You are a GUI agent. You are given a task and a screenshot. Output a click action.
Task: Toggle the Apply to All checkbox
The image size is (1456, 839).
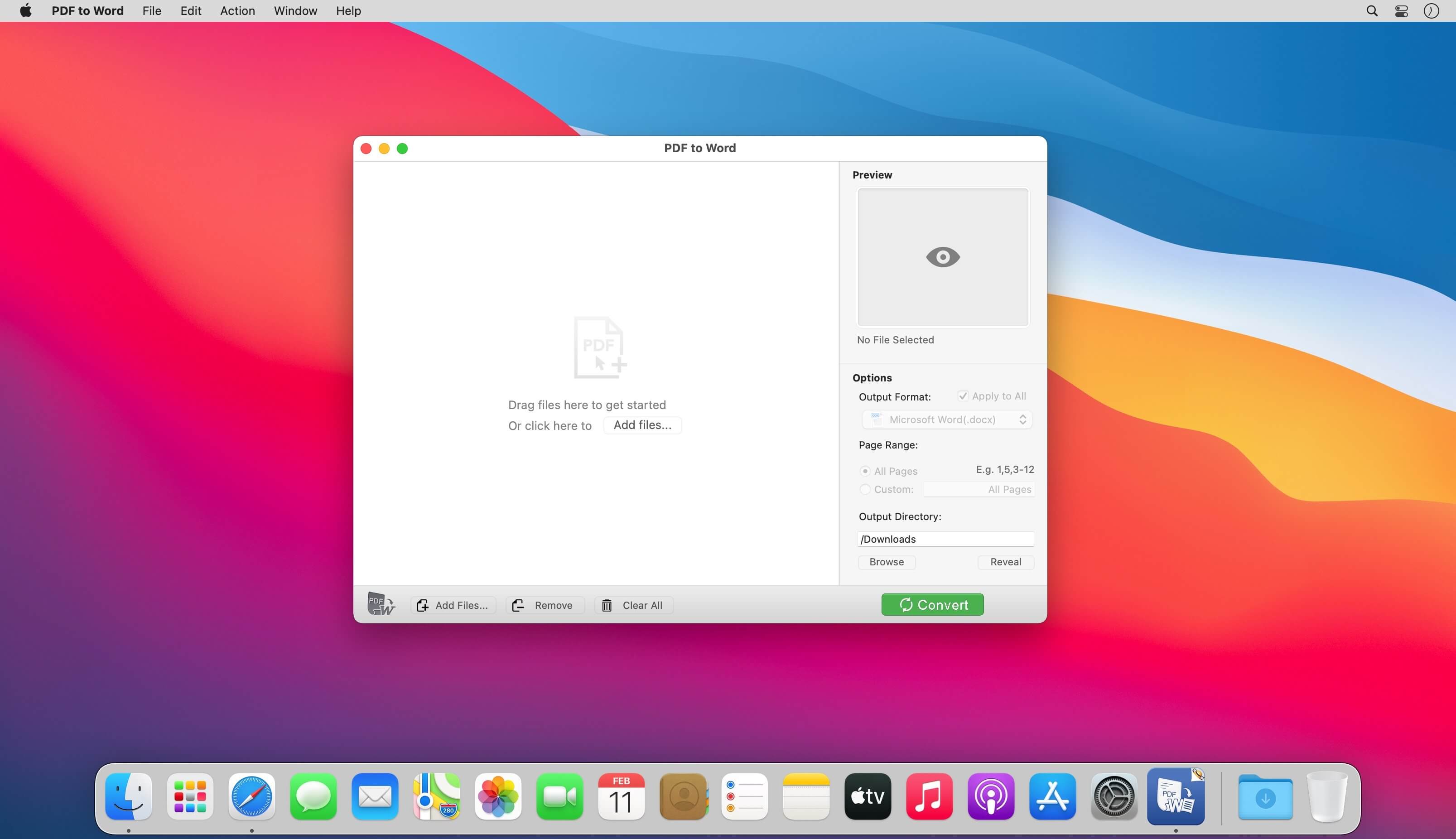coord(962,396)
